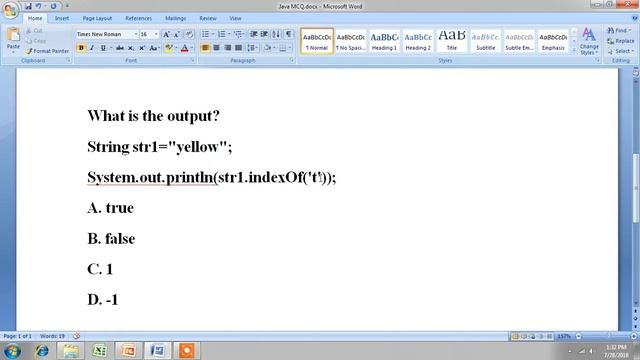Click Multilevel List icon
640x360 pixels.
(238, 34)
